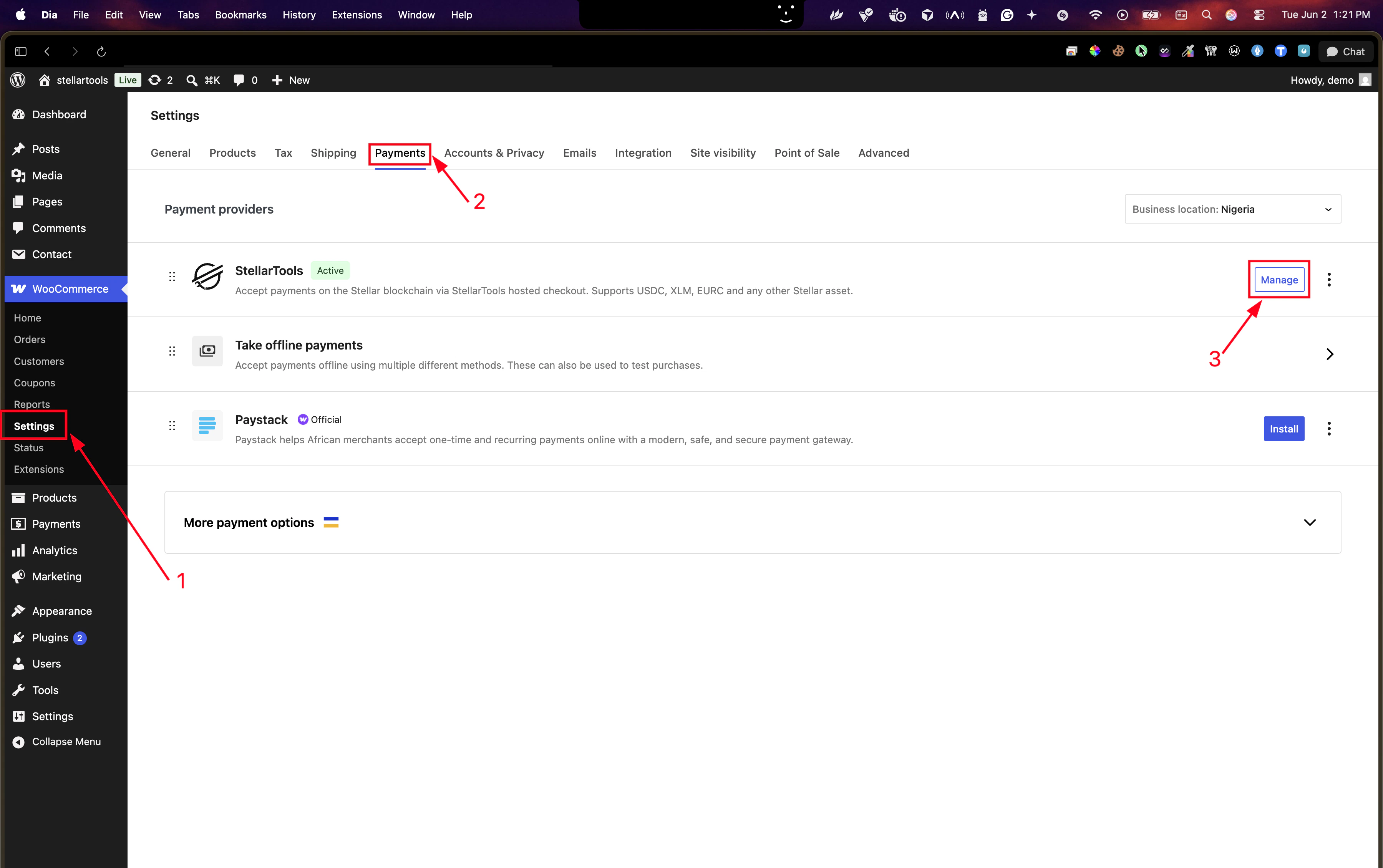Open WooCommerce Coupons submenu
The height and width of the screenshot is (868, 1383).
35,383
